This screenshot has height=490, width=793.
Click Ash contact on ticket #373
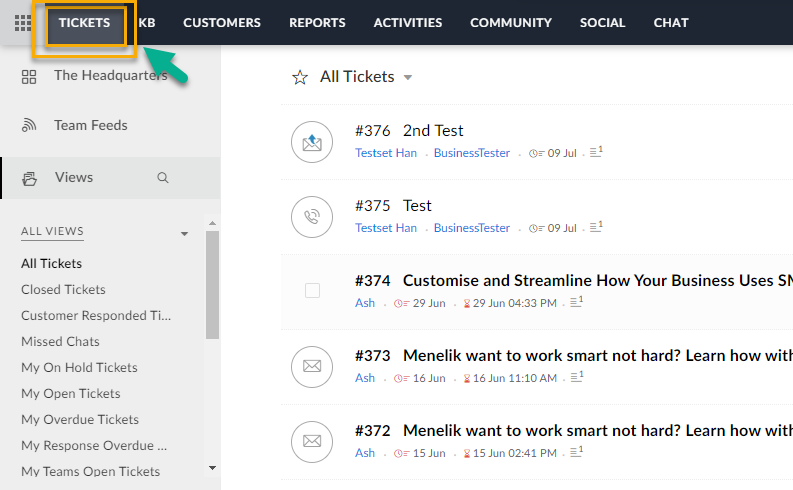365,378
